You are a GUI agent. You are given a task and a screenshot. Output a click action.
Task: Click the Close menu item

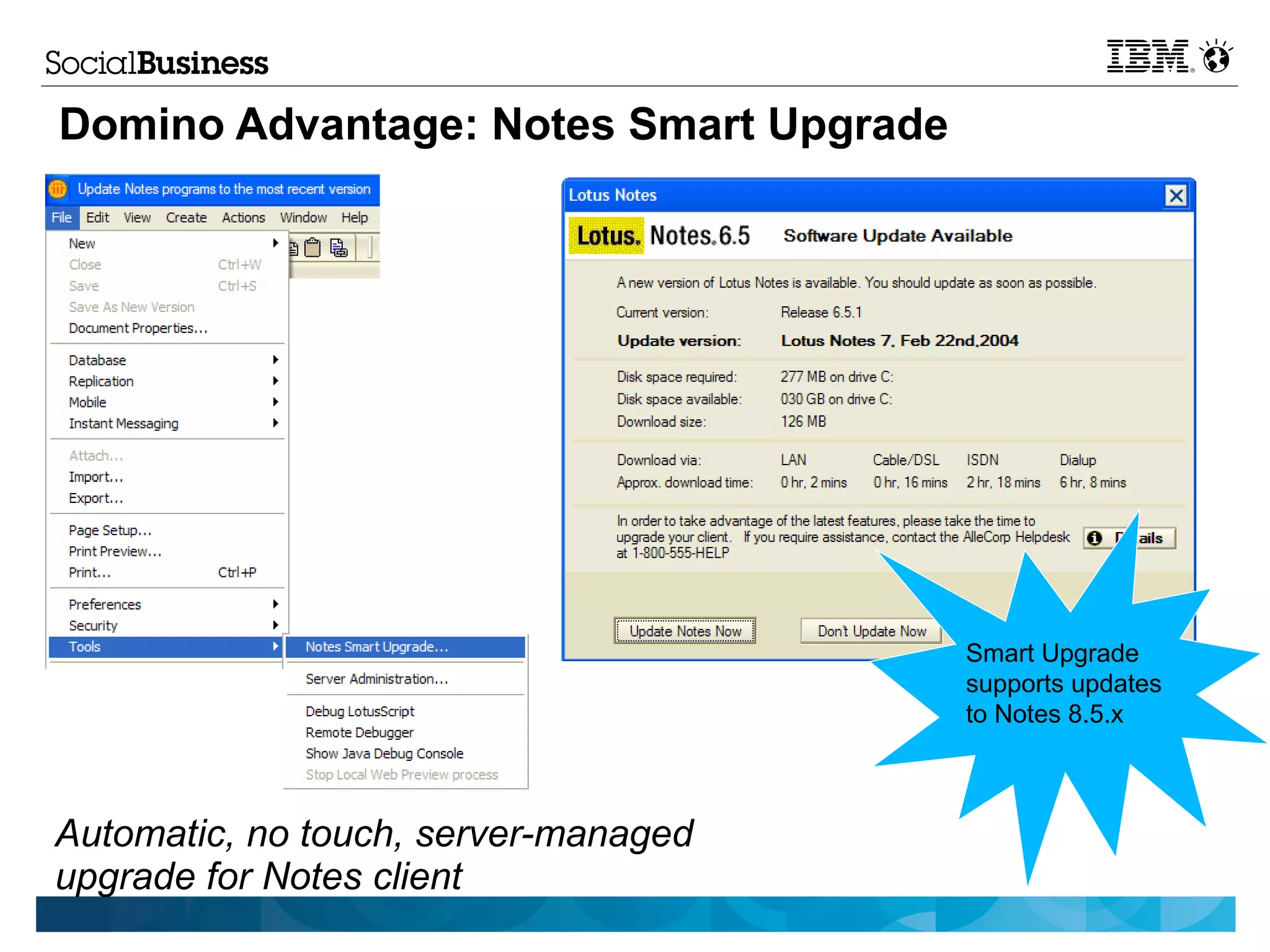pyautogui.click(x=167, y=264)
